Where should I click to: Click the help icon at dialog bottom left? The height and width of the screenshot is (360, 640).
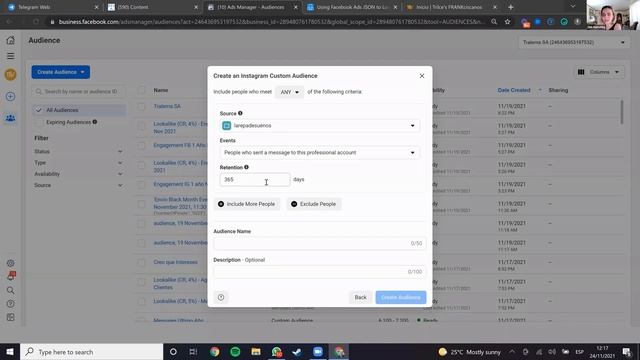[x=221, y=297]
